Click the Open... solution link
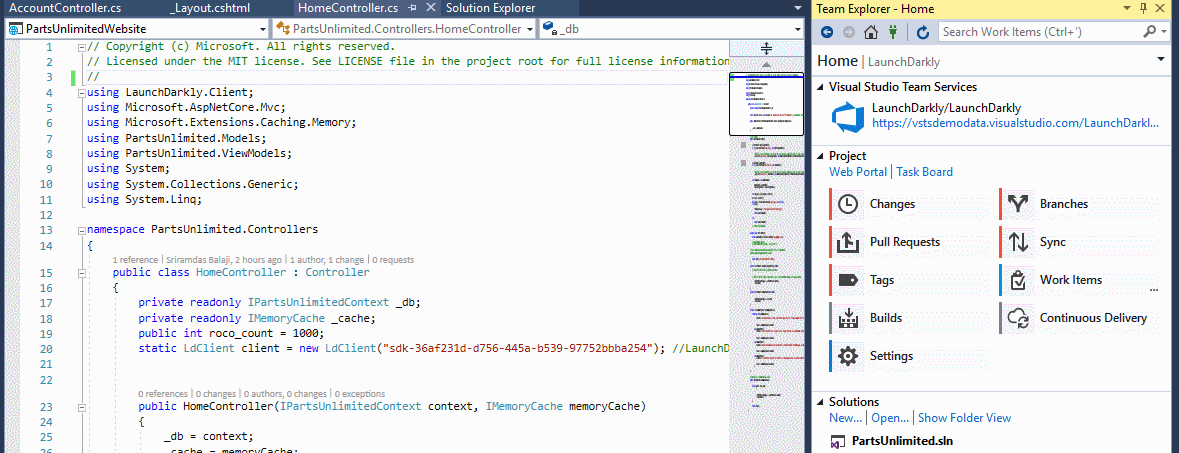This screenshot has width=1179, height=453. click(890, 418)
